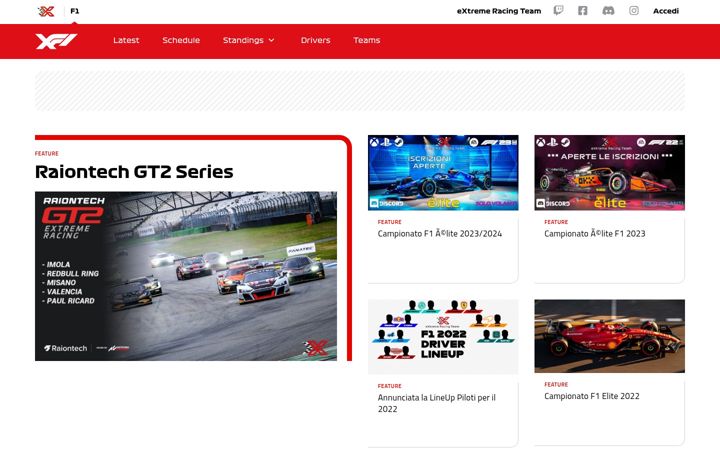This screenshot has height=450, width=720.
Task: Open the Schedule menu item
Action: (x=181, y=40)
